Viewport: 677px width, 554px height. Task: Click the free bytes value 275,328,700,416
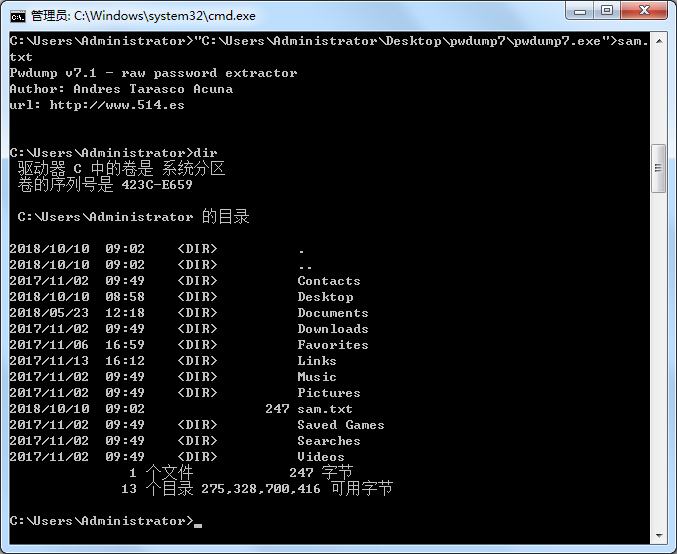pyautogui.click(x=261, y=489)
